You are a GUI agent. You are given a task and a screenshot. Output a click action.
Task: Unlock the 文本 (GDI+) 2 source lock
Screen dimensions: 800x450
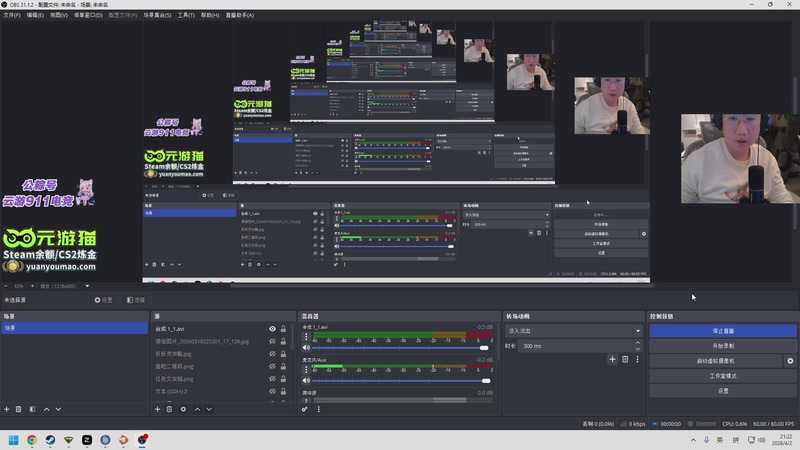(283, 391)
